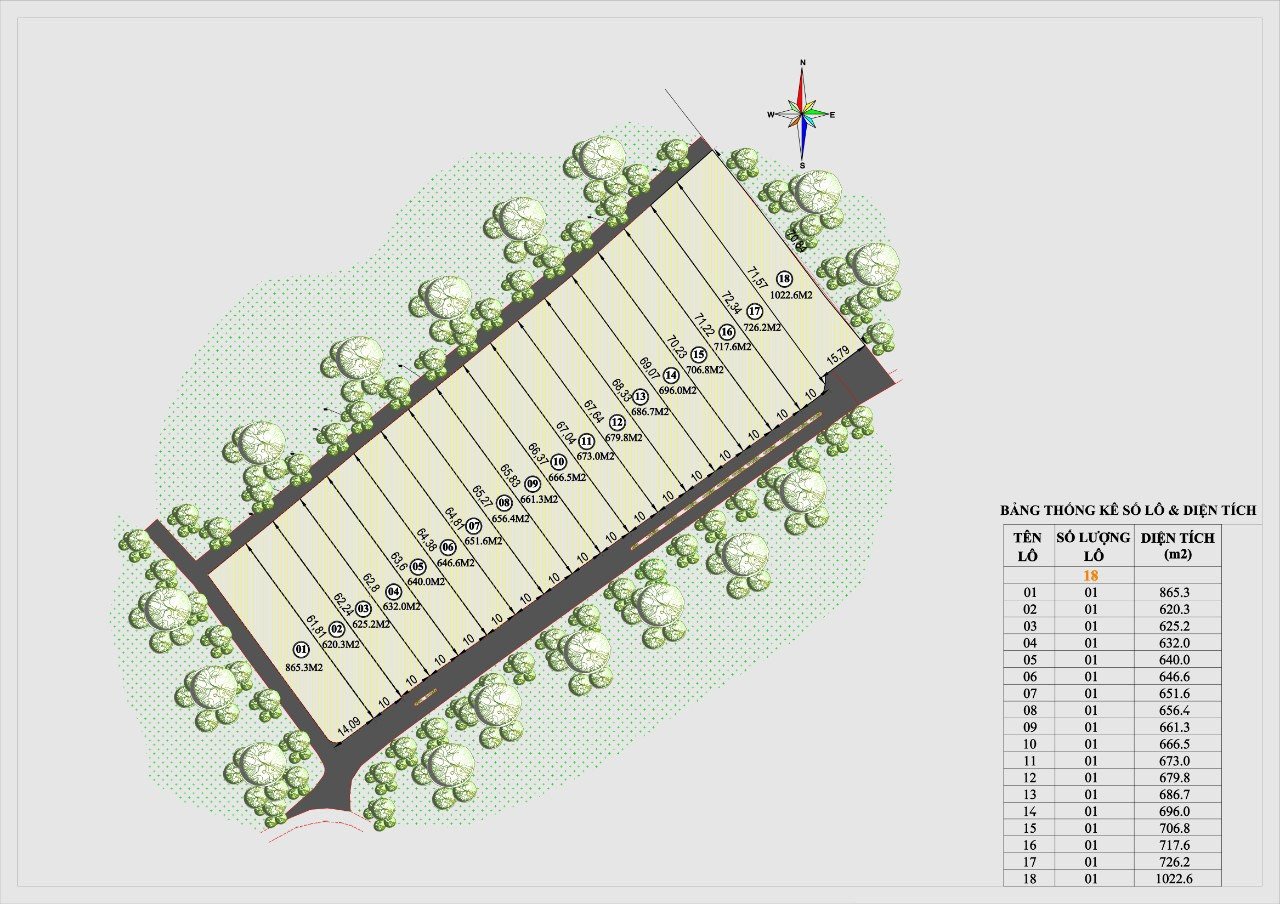Select circled lot marker 08 on the map

[x=504, y=503]
